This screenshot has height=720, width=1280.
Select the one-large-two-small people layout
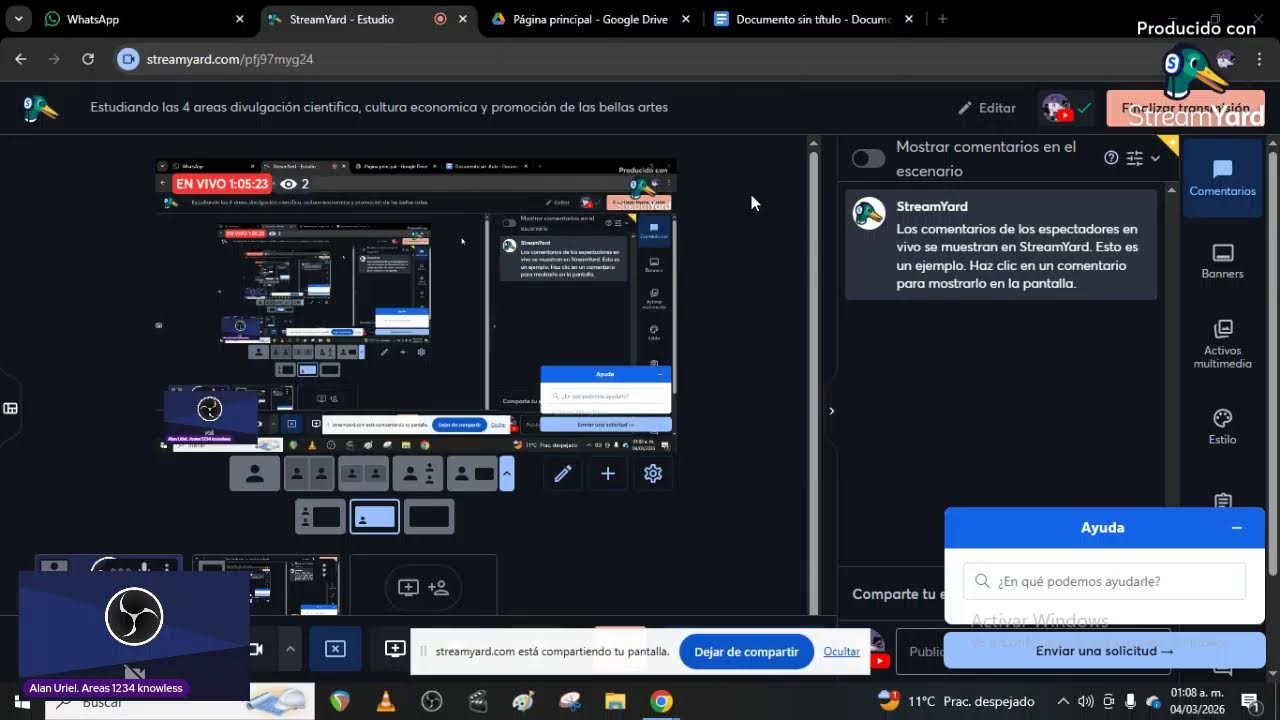417,474
